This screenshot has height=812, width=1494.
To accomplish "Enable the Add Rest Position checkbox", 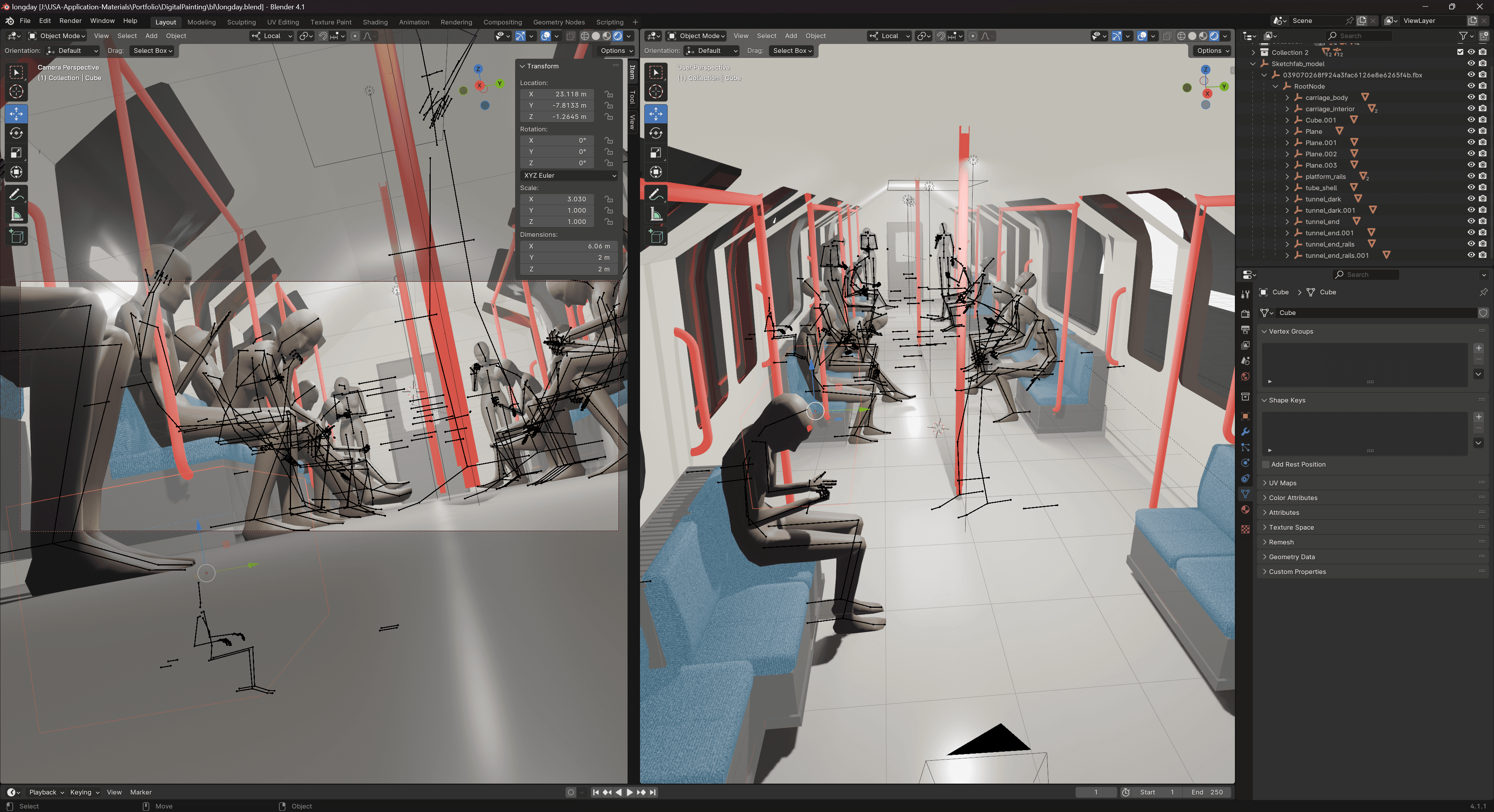I will click(x=1266, y=464).
